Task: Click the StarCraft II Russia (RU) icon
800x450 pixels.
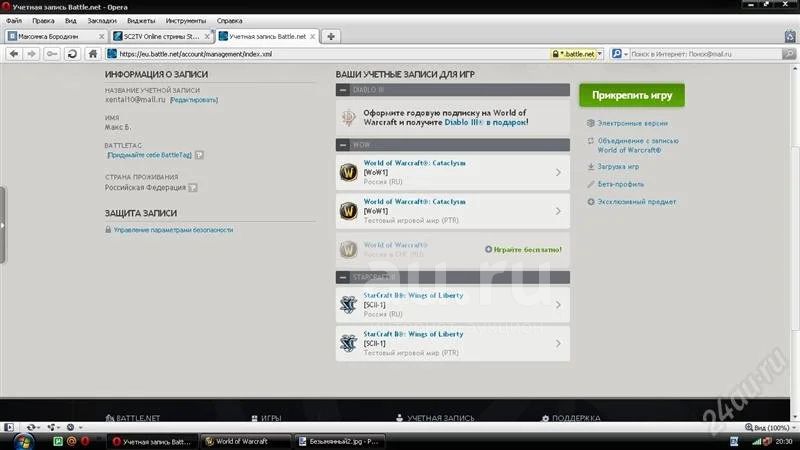Action: click(x=348, y=305)
